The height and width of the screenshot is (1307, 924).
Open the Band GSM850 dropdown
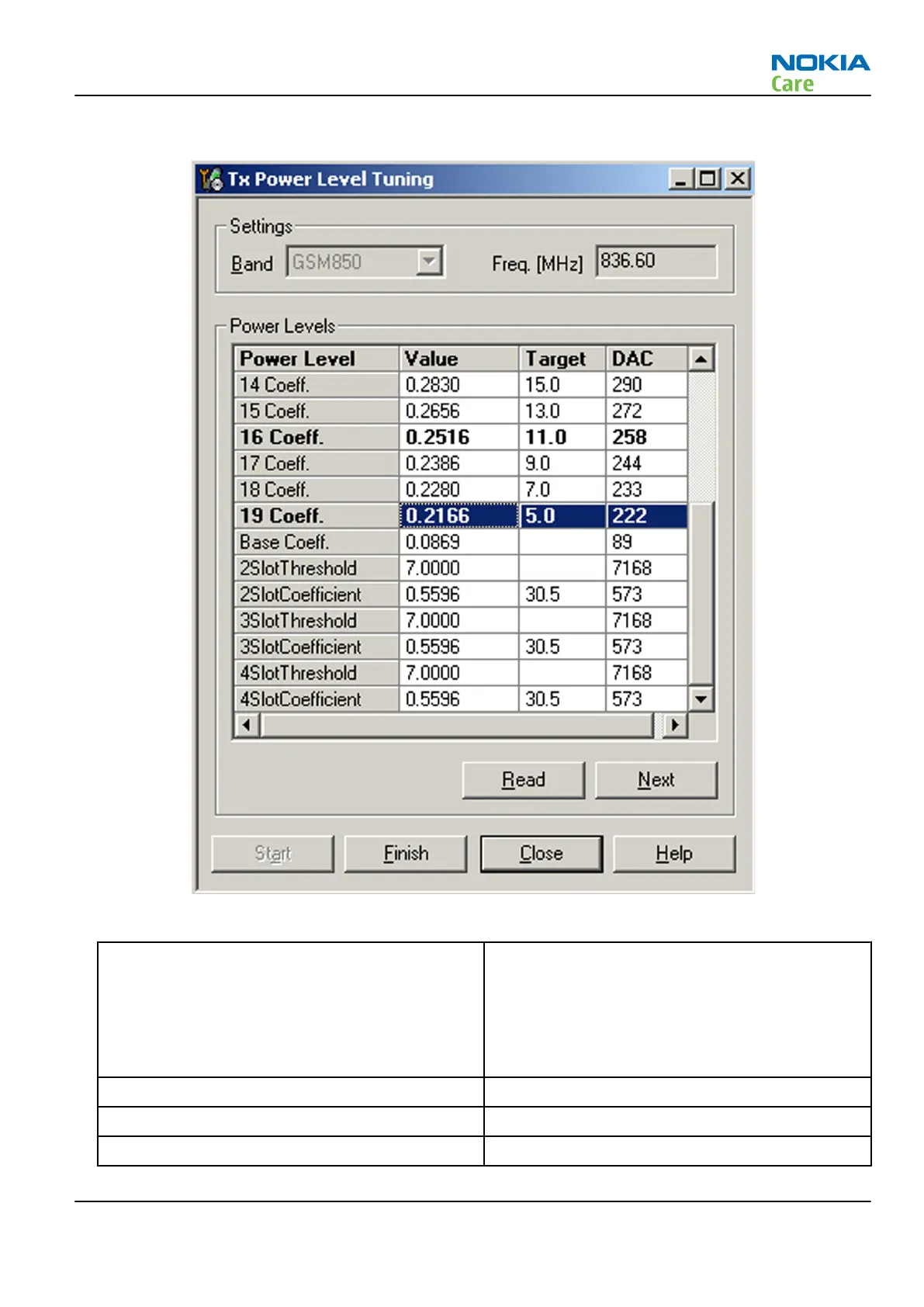coord(429,262)
